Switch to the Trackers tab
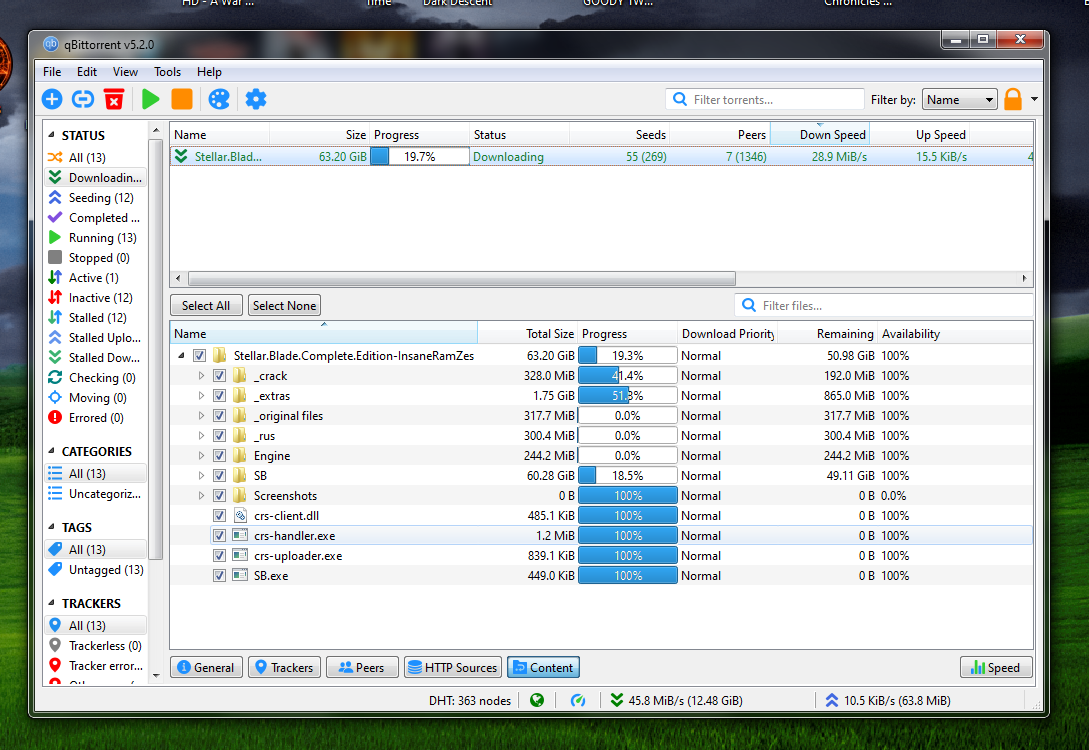1089x750 pixels. click(285, 667)
